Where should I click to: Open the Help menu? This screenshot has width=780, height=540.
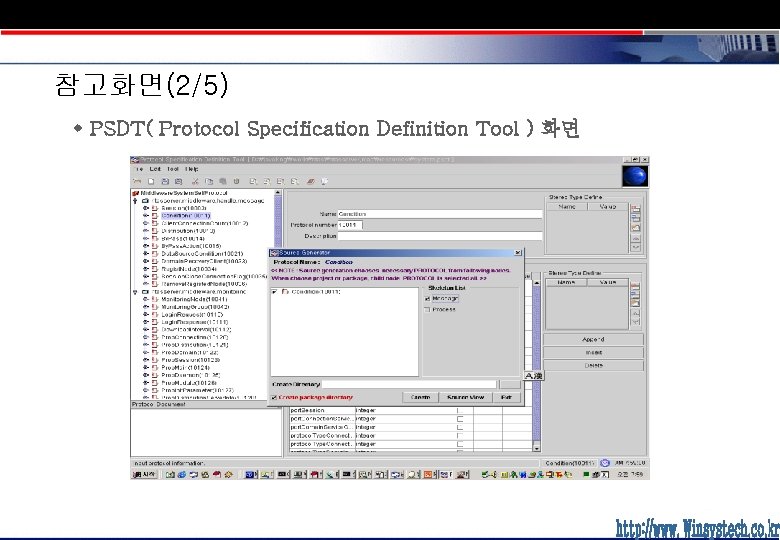coord(192,169)
